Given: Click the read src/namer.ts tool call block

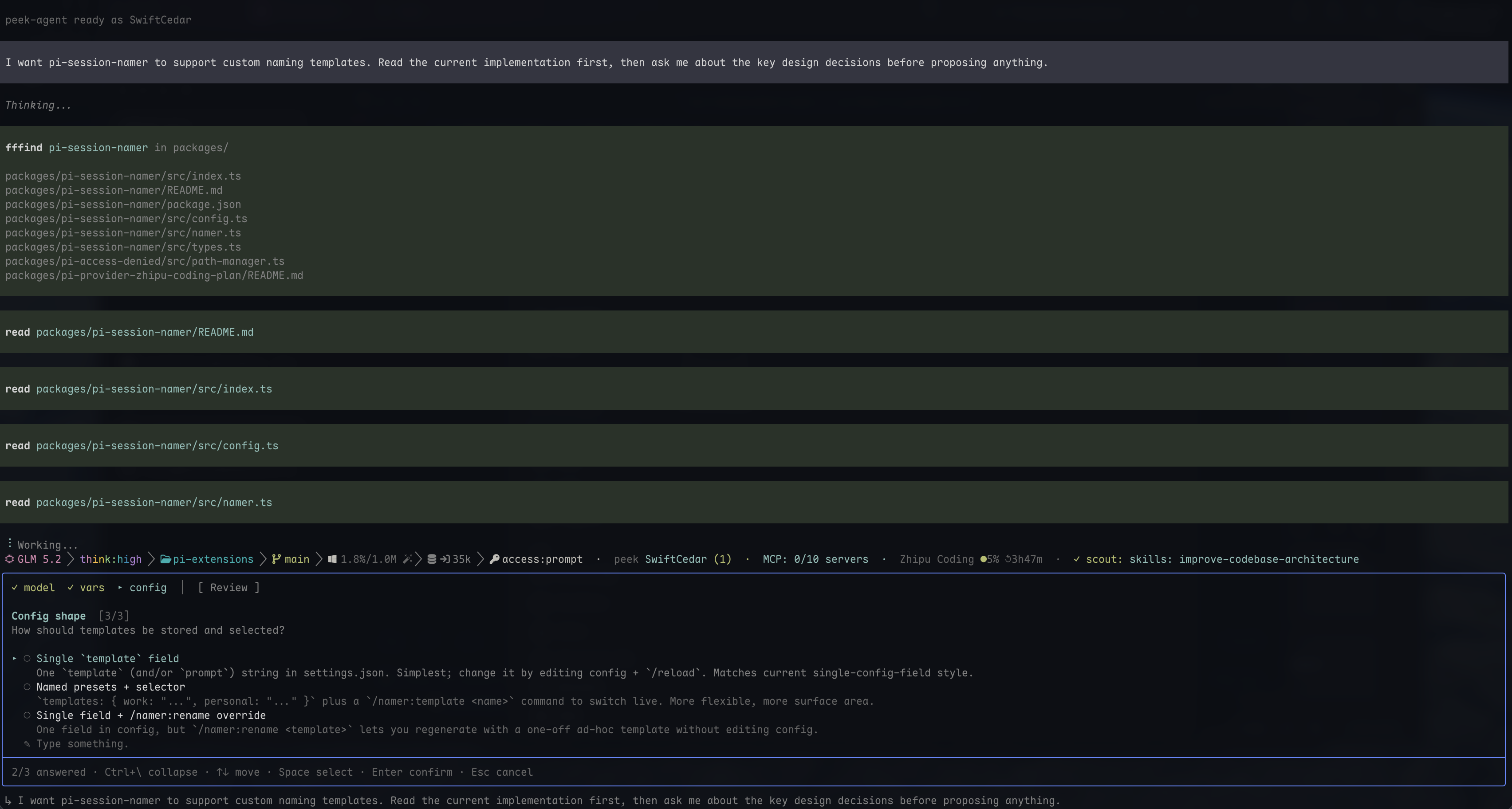Looking at the screenshot, I should [754, 503].
